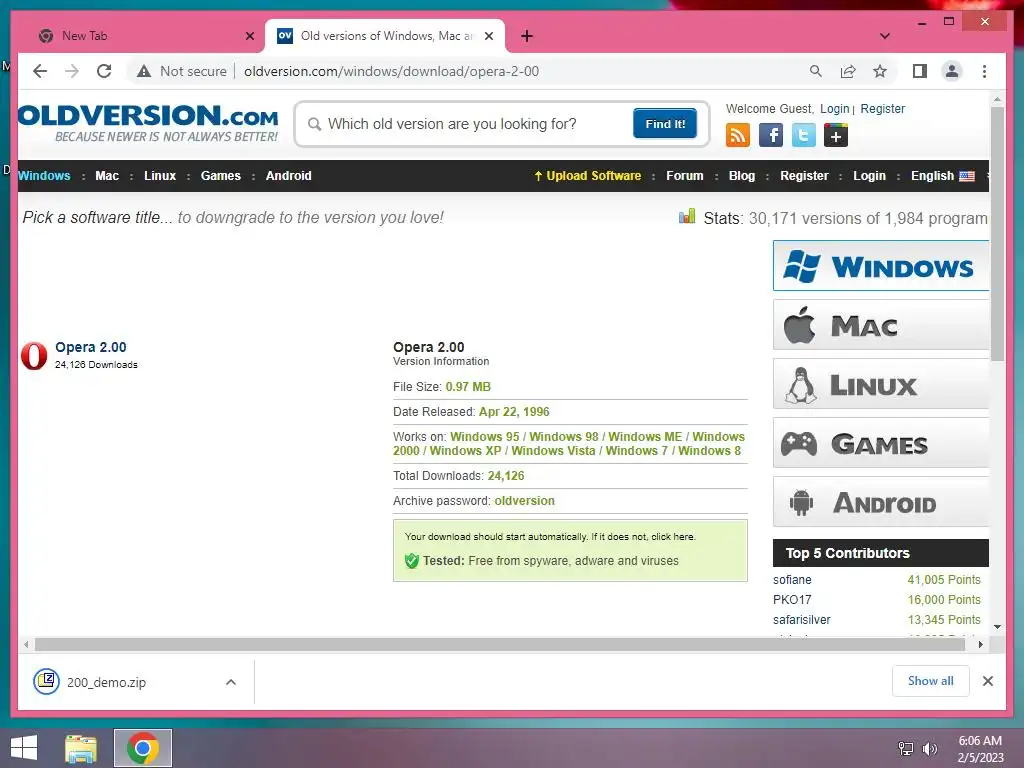
Task: Reload the page with refresh icon
Action: click(x=104, y=71)
